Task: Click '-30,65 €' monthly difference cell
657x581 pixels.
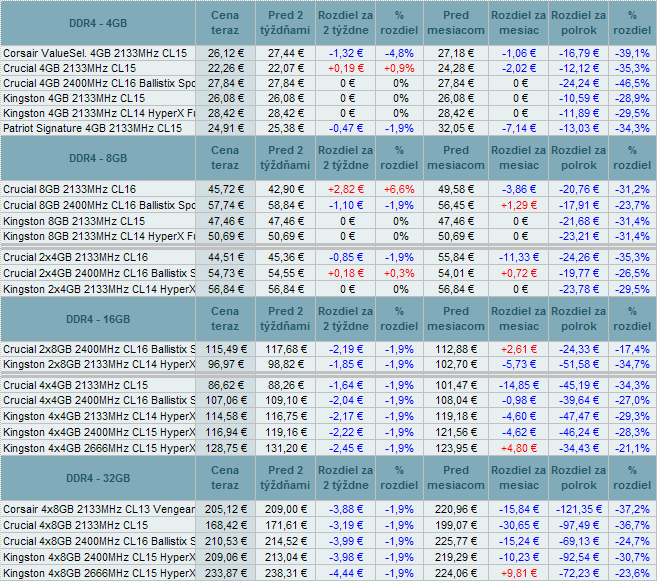Action: tap(519, 525)
